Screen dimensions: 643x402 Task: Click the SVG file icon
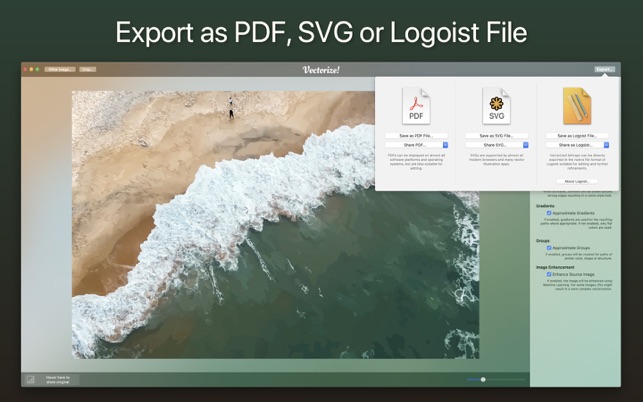[496, 106]
